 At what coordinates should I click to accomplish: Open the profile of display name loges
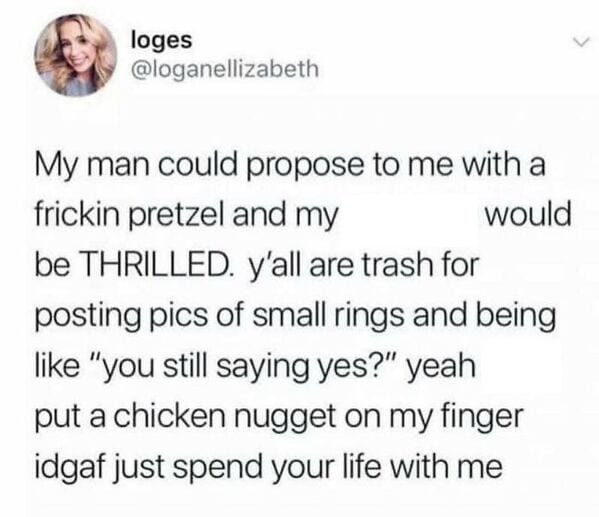[x=161, y=41]
